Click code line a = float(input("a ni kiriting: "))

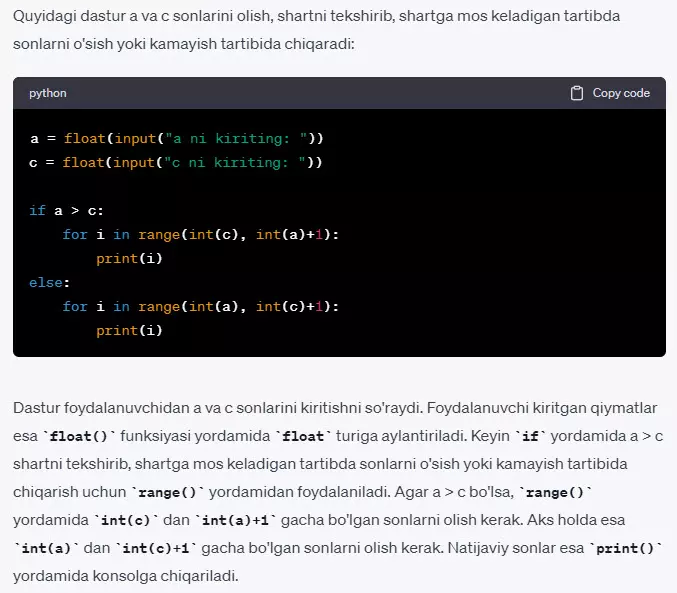tap(177, 139)
